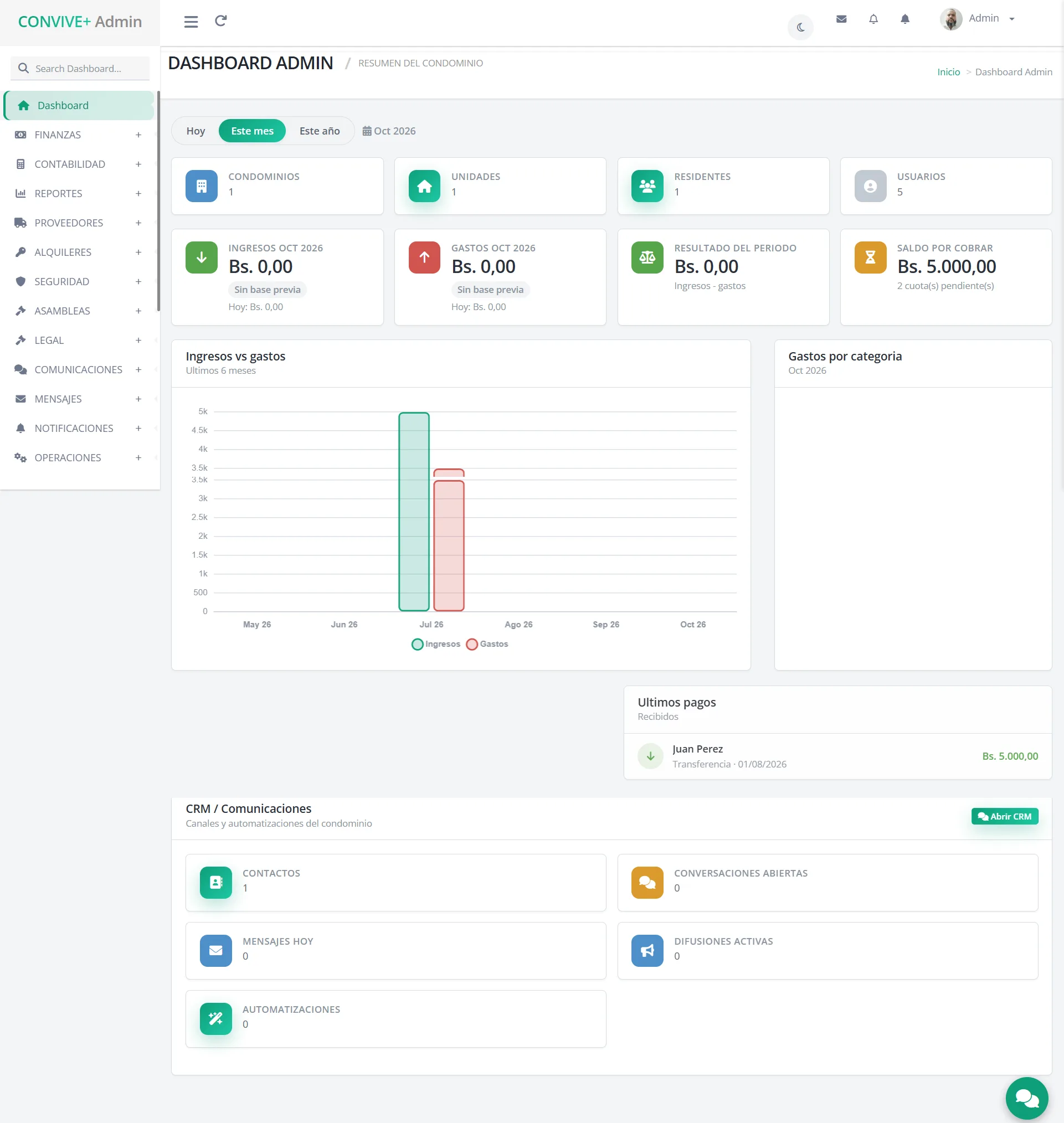The image size is (1064, 1123).
Task: Open the floating chat bubble button
Action: pos(1026,1099)
